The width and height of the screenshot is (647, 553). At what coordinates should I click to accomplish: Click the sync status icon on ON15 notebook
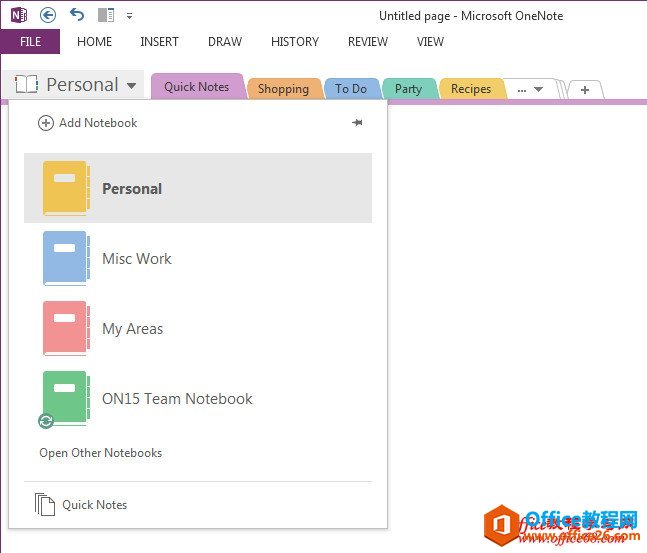(x=46, y=421)
